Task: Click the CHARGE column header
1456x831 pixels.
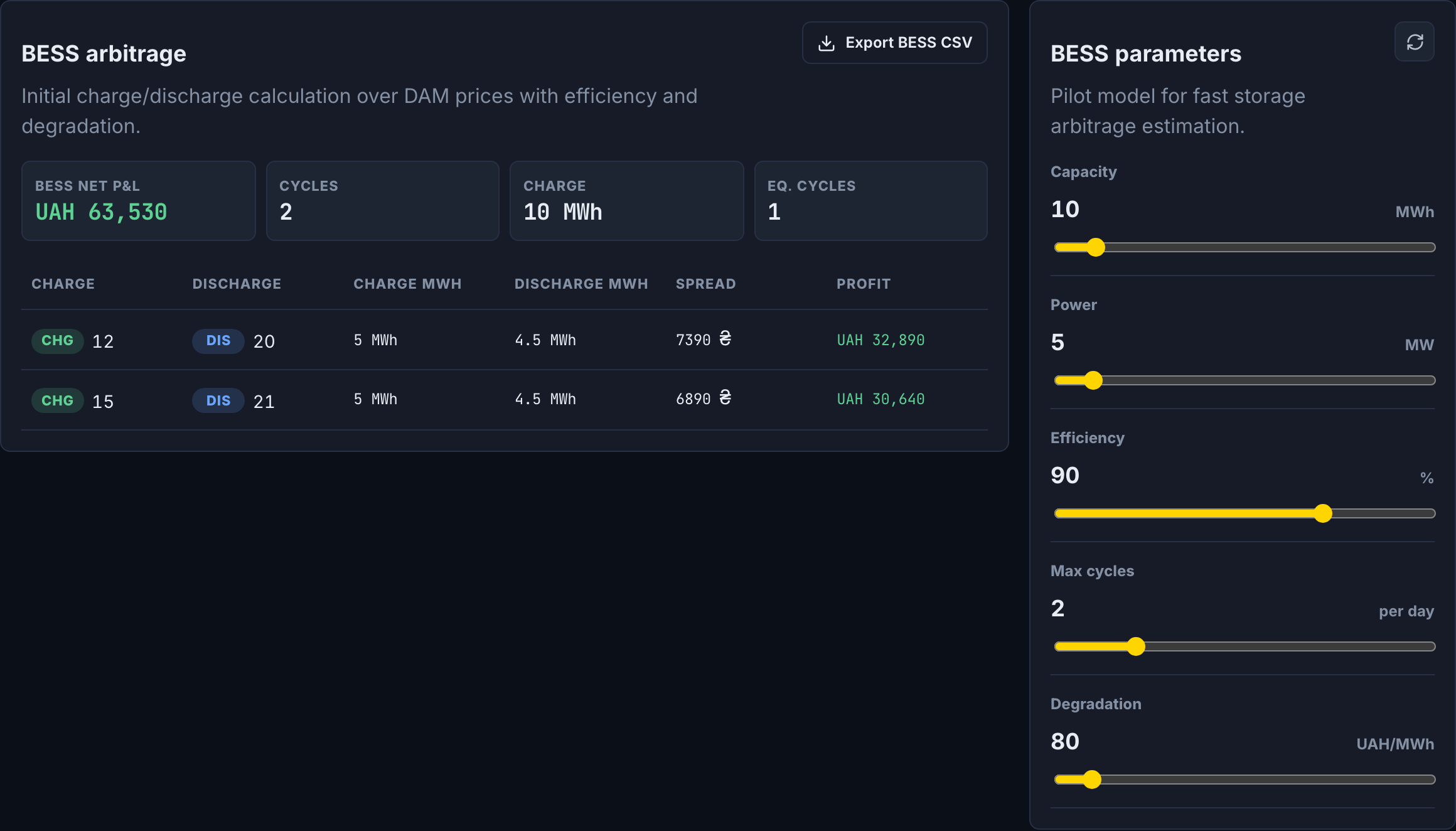Action: (x=63, y=284)
